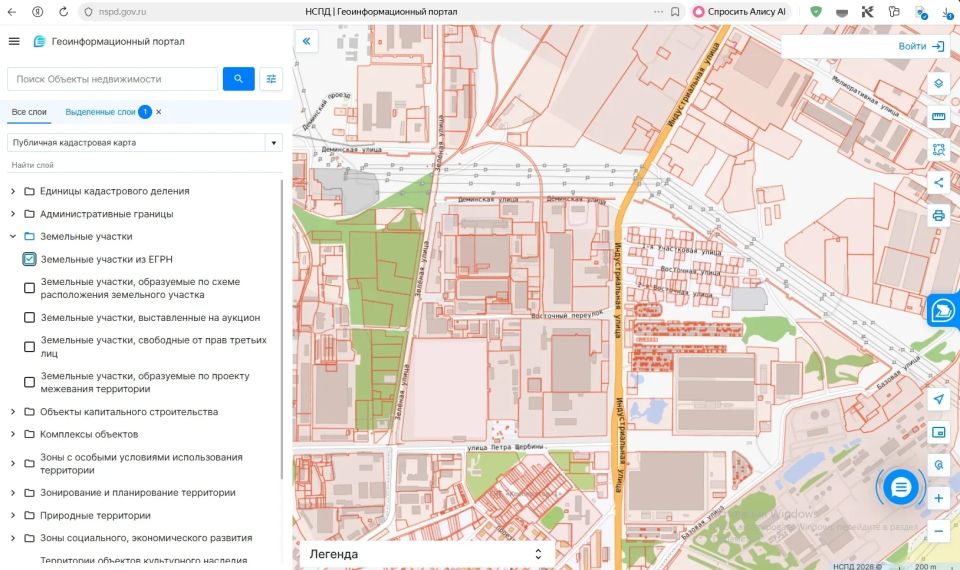Image resolution: width=960 pixels, height=570 pixels.
Task: Clear selected layers with the x
Action: (159, 112)
